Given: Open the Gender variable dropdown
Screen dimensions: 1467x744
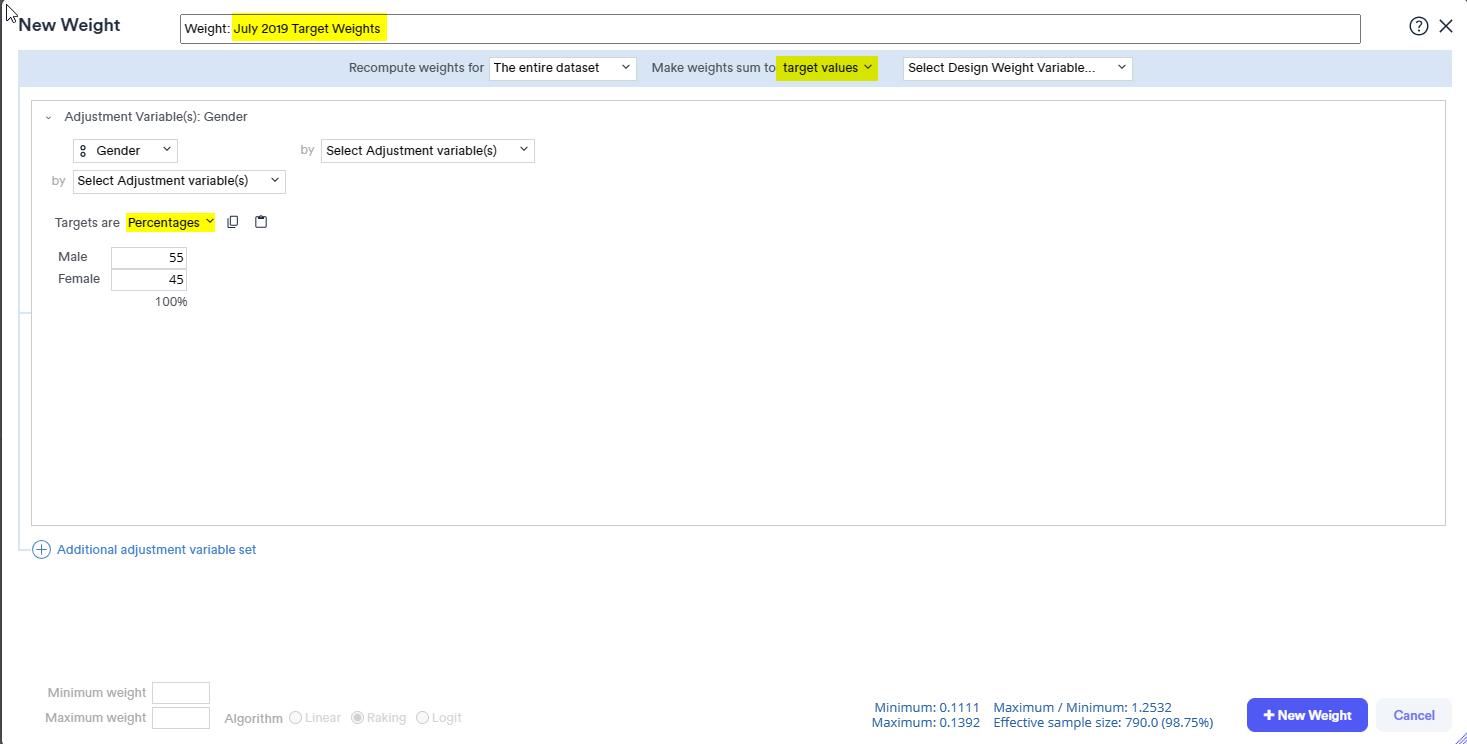Looking at the screenshot, I should [125, 151].
